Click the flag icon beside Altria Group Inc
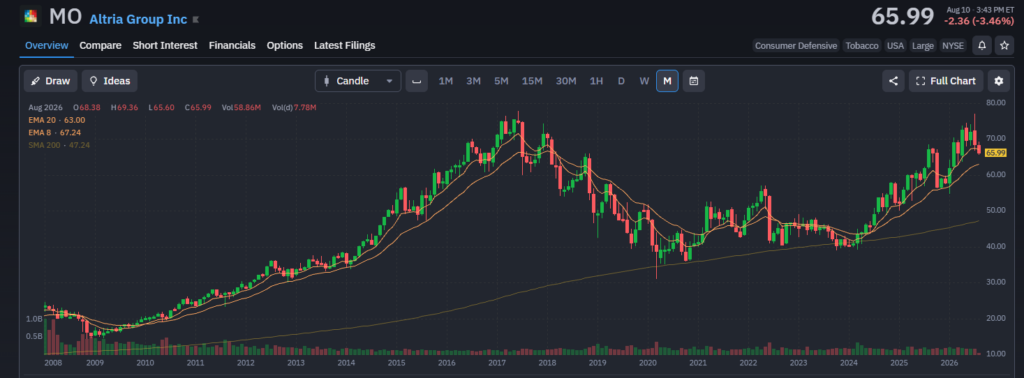The height and width of the screenshot is (378, 1024). pos(195,20)
